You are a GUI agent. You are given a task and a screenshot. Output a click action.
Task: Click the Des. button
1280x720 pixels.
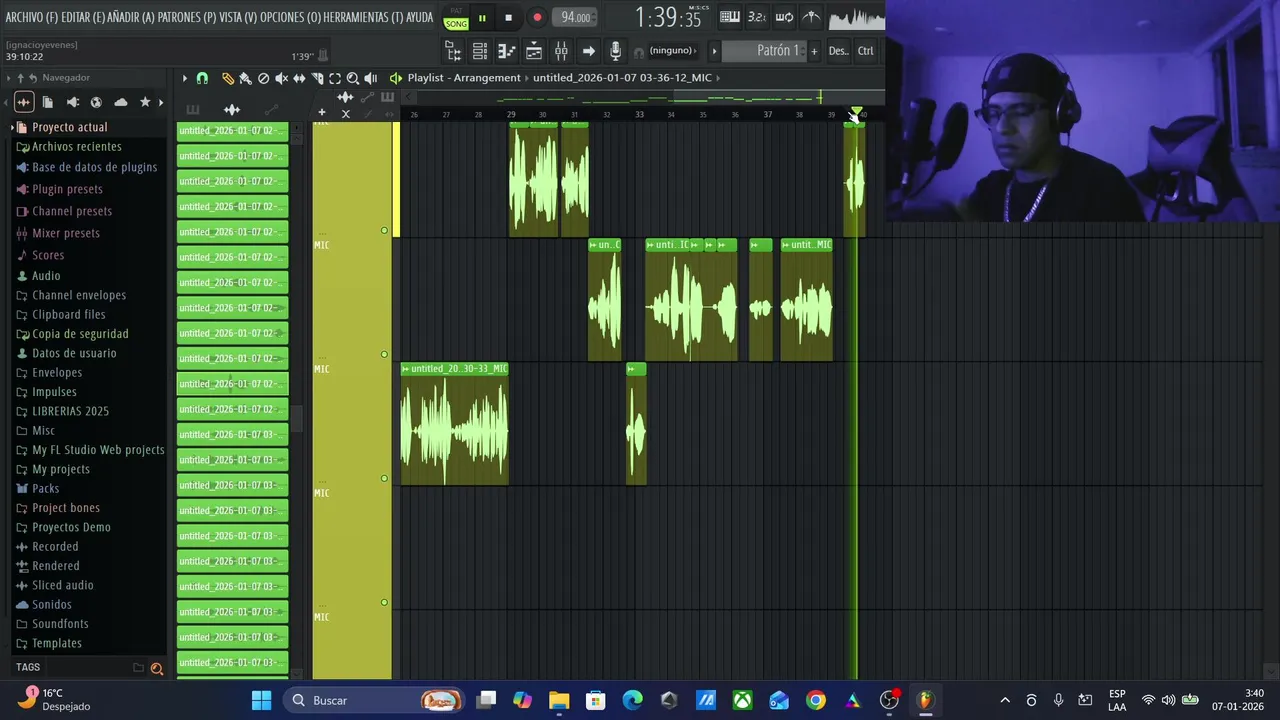pyautogui.click(x=838, y=51)
